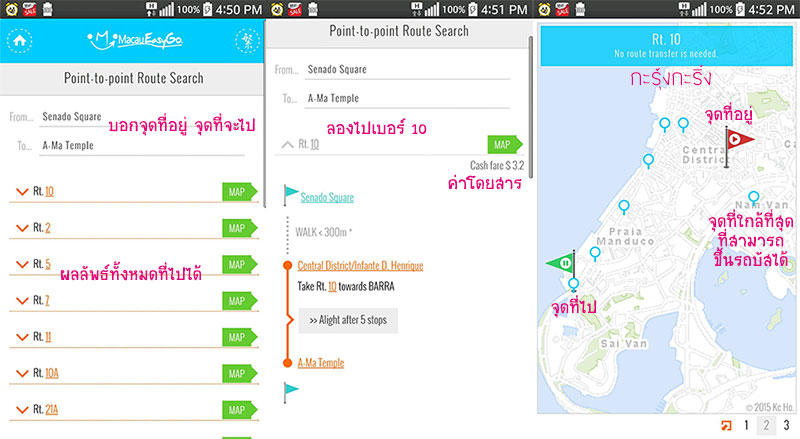
Task: Open MAP button in expanded Rt. 10 details
Action: point(505,144)
